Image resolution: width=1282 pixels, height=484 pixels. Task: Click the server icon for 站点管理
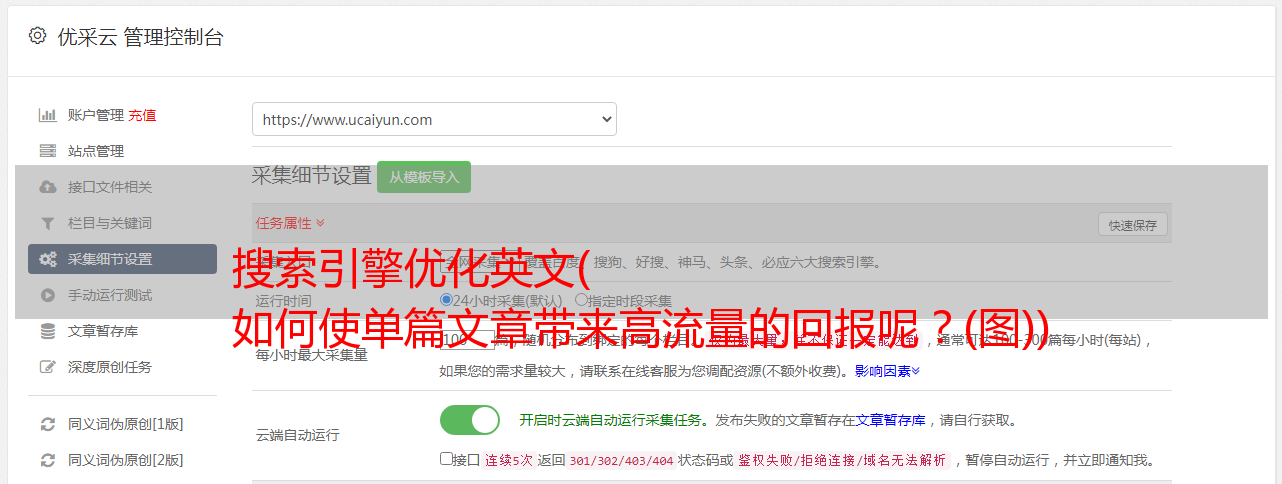pyautogui.click(x=47, y=151)
